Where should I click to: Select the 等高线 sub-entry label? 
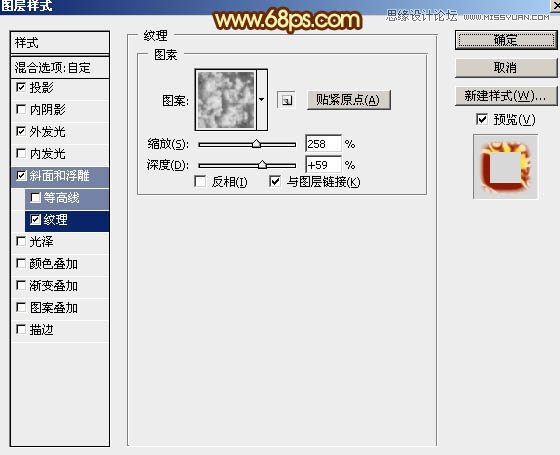[61, 198]
